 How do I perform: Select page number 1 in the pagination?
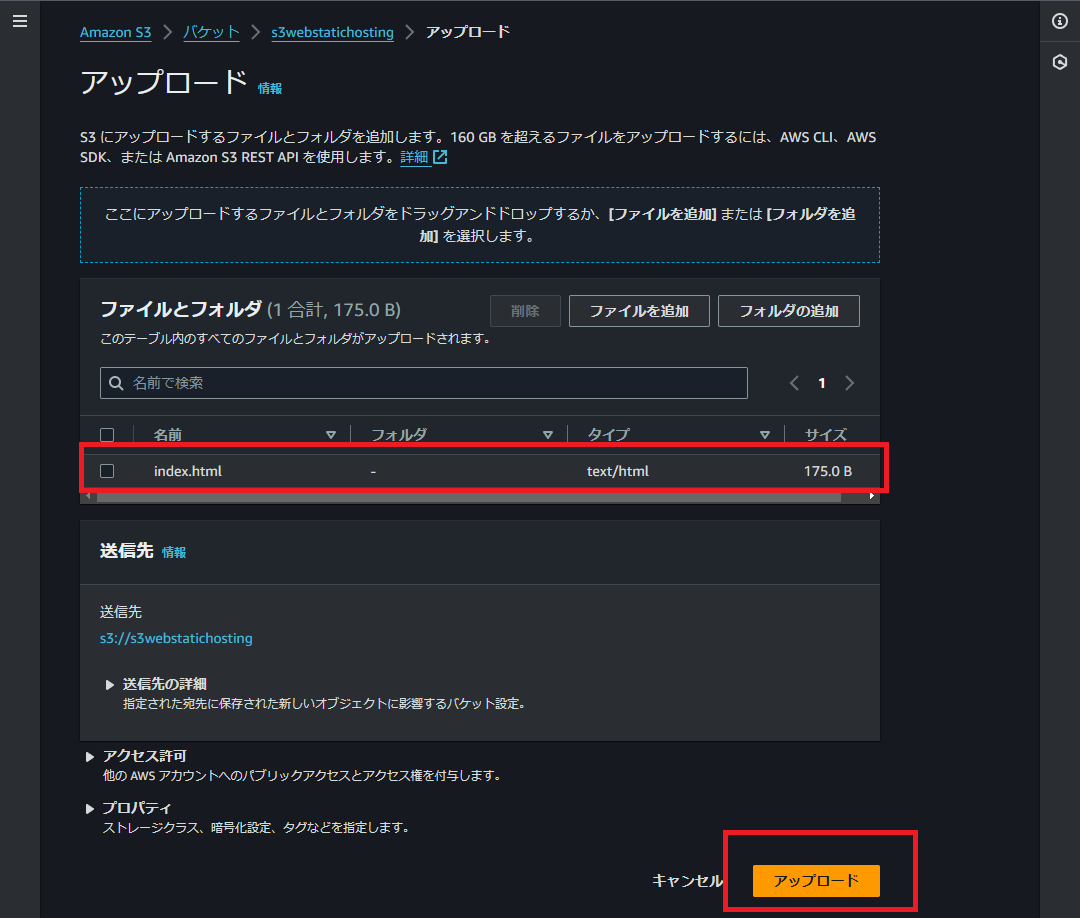click(x=821, y=382)
